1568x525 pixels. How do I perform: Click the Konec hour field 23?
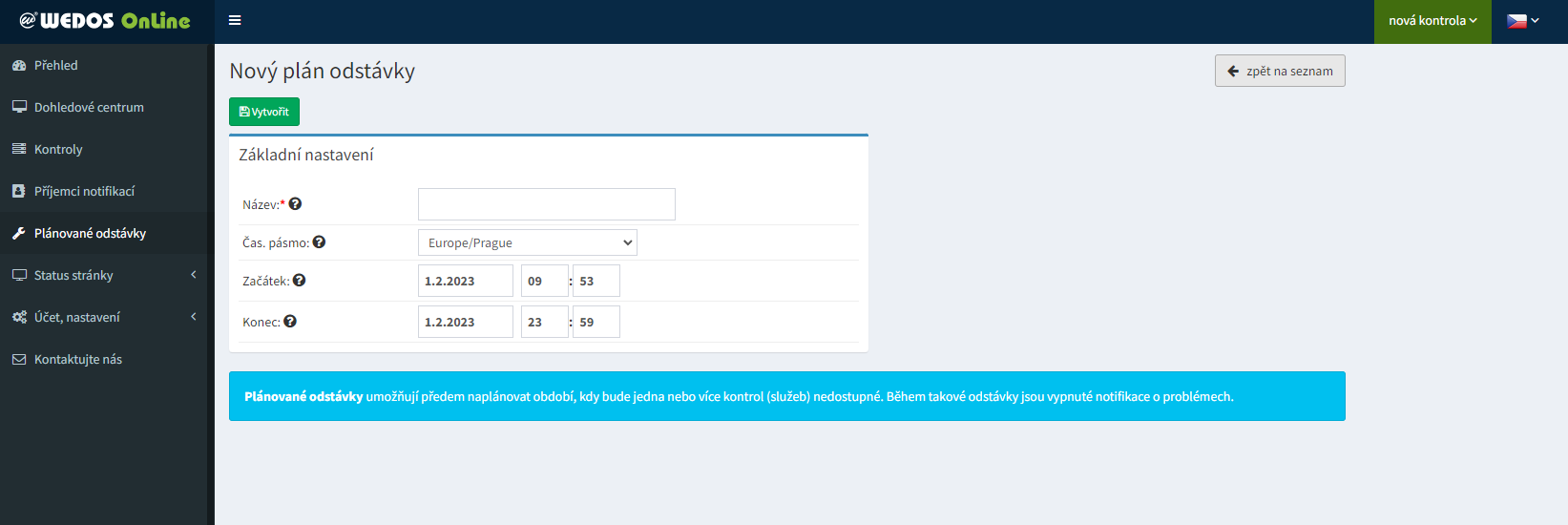click(545, 322)
